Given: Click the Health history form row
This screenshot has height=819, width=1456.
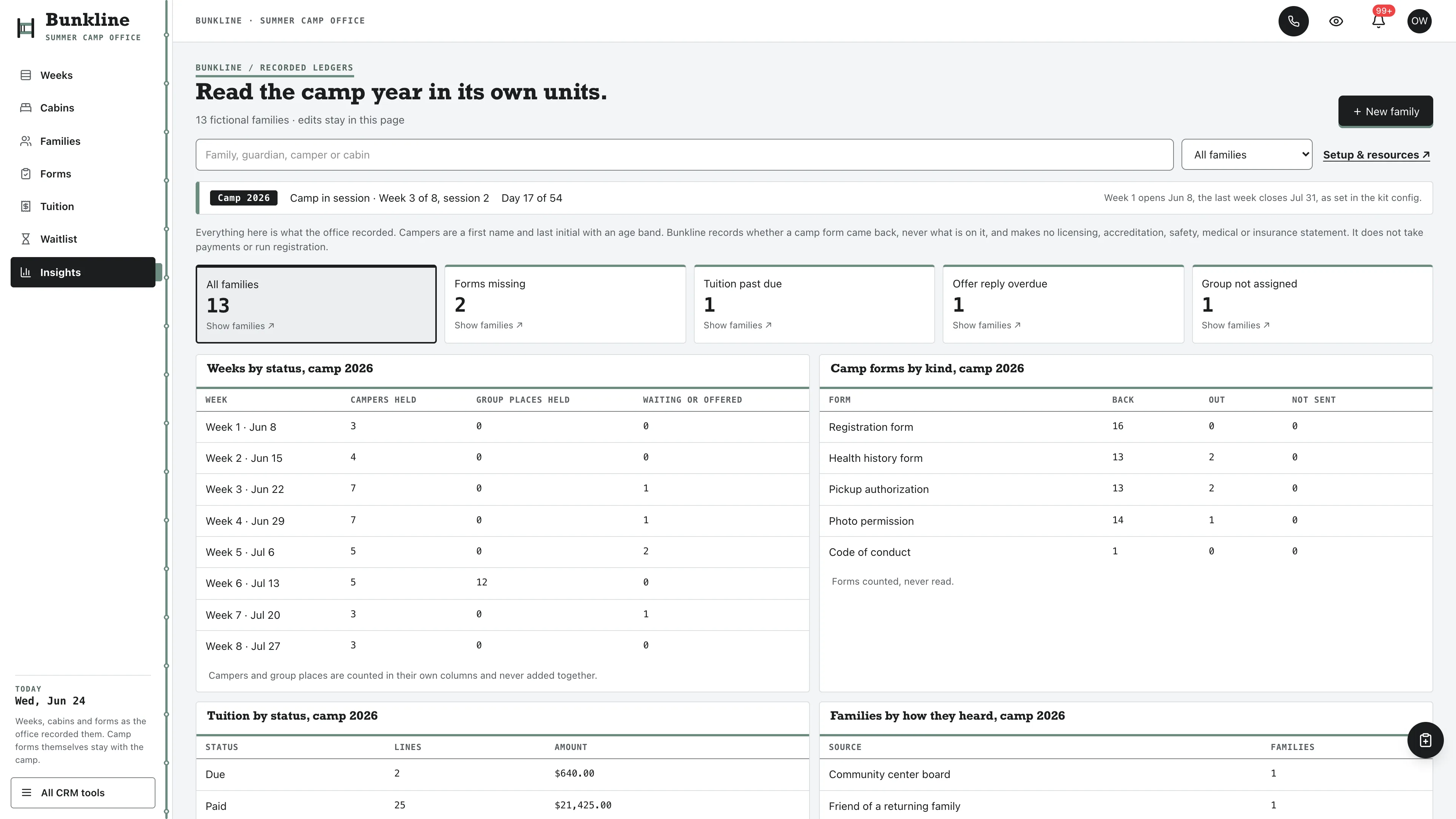Looking at the screenshot, I should (x=1125, y=458).
